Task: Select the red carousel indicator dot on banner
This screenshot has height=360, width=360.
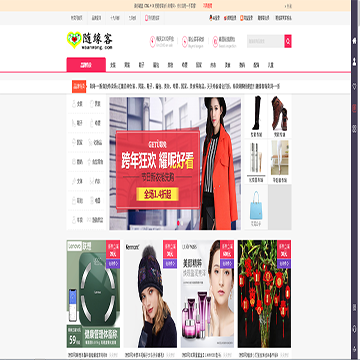Action: coord(179,222)
